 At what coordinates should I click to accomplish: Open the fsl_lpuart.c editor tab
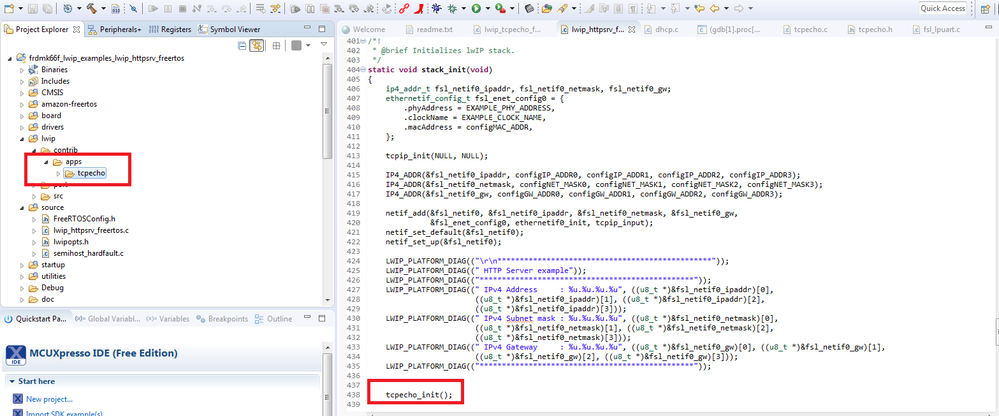[x=937, y=29]
